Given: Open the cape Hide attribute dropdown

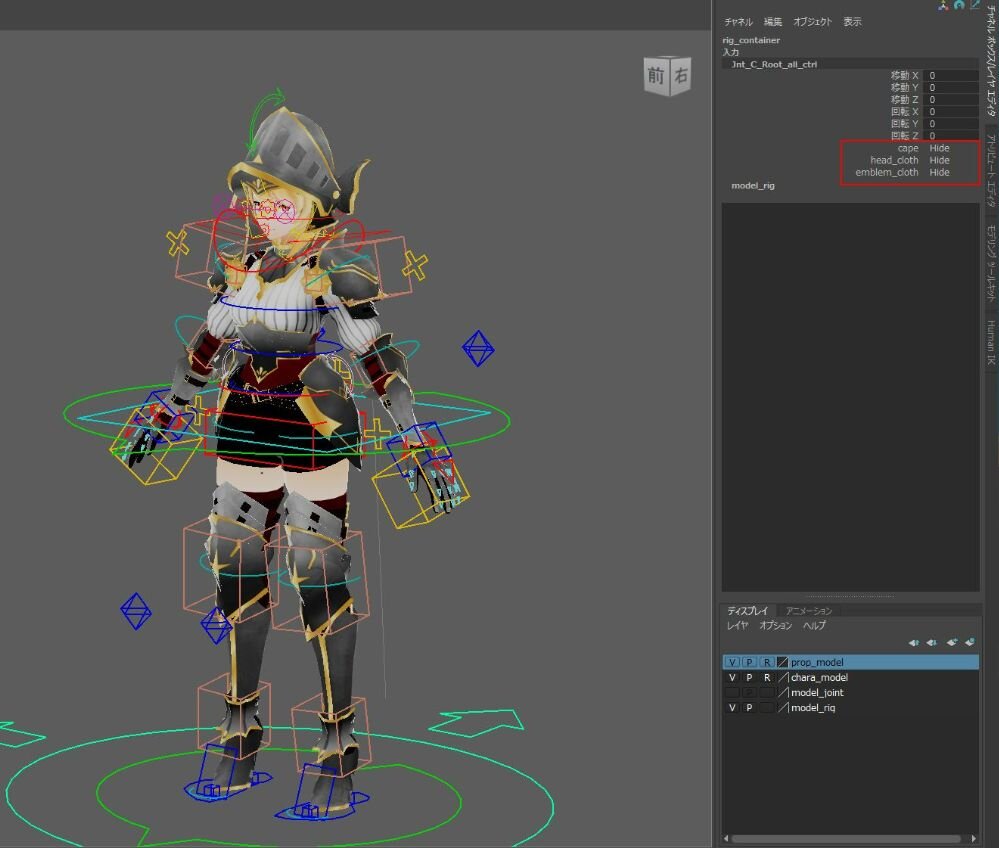Looking at the screenshot, I should [x=939, y=148].
